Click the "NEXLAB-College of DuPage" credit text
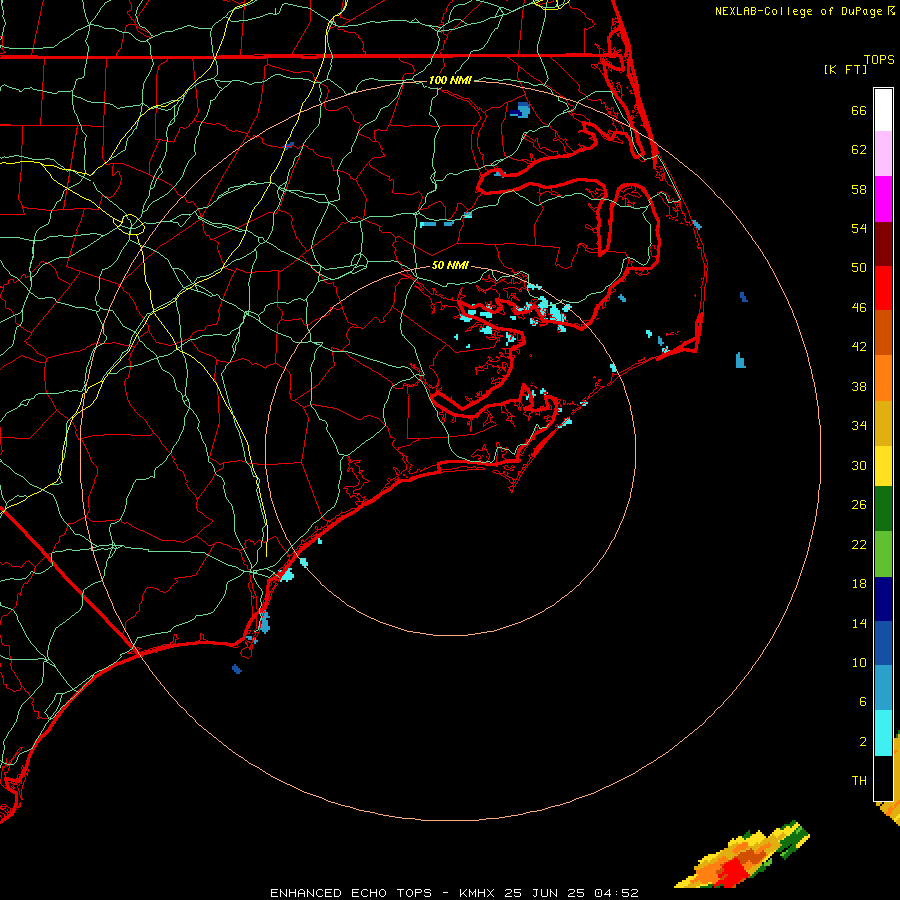Viewport: 900px width, 900px height. (798, 11)
